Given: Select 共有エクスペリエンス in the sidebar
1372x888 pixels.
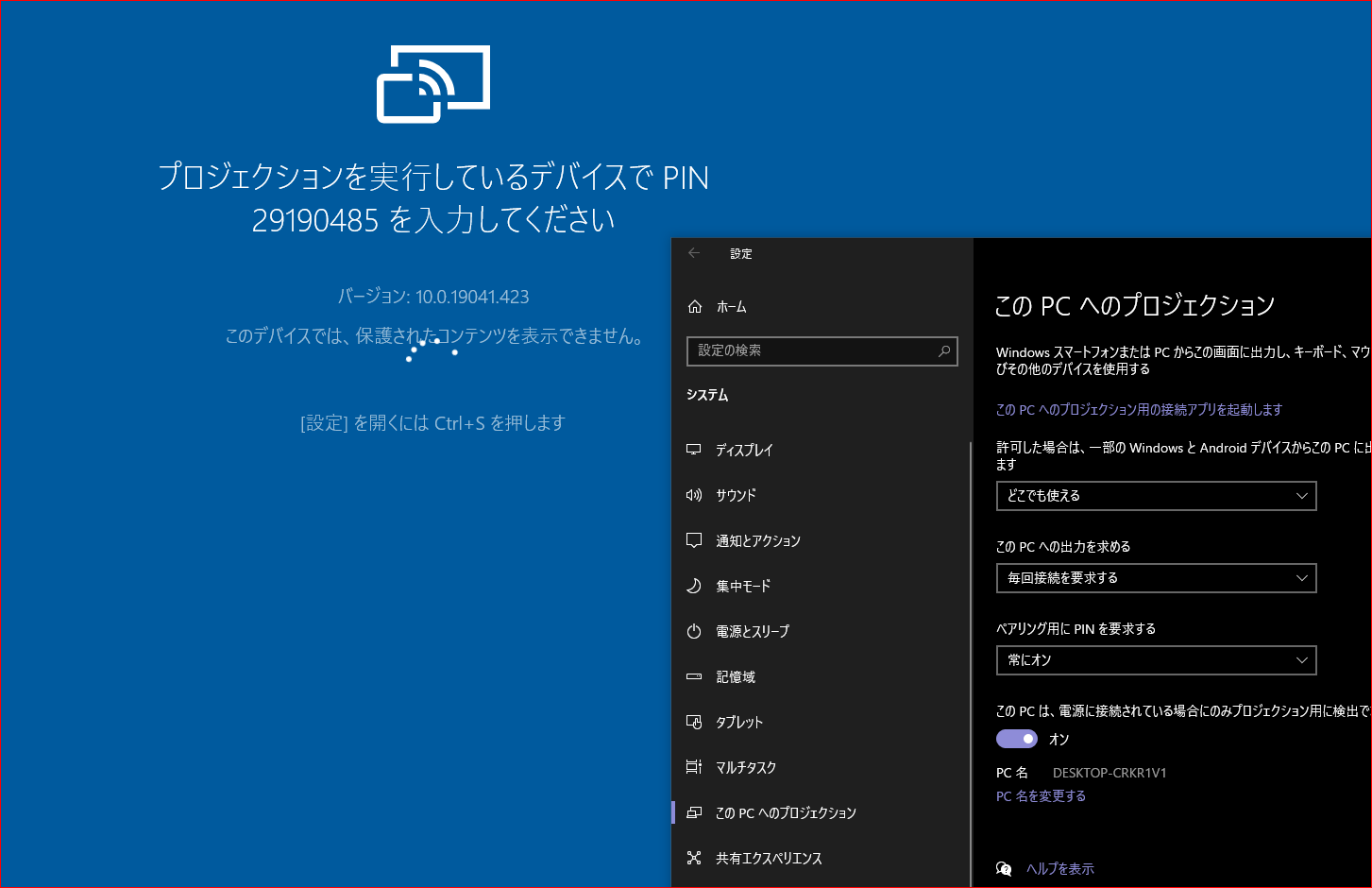Looking at the screenshot, I should [x=822, y=858].
